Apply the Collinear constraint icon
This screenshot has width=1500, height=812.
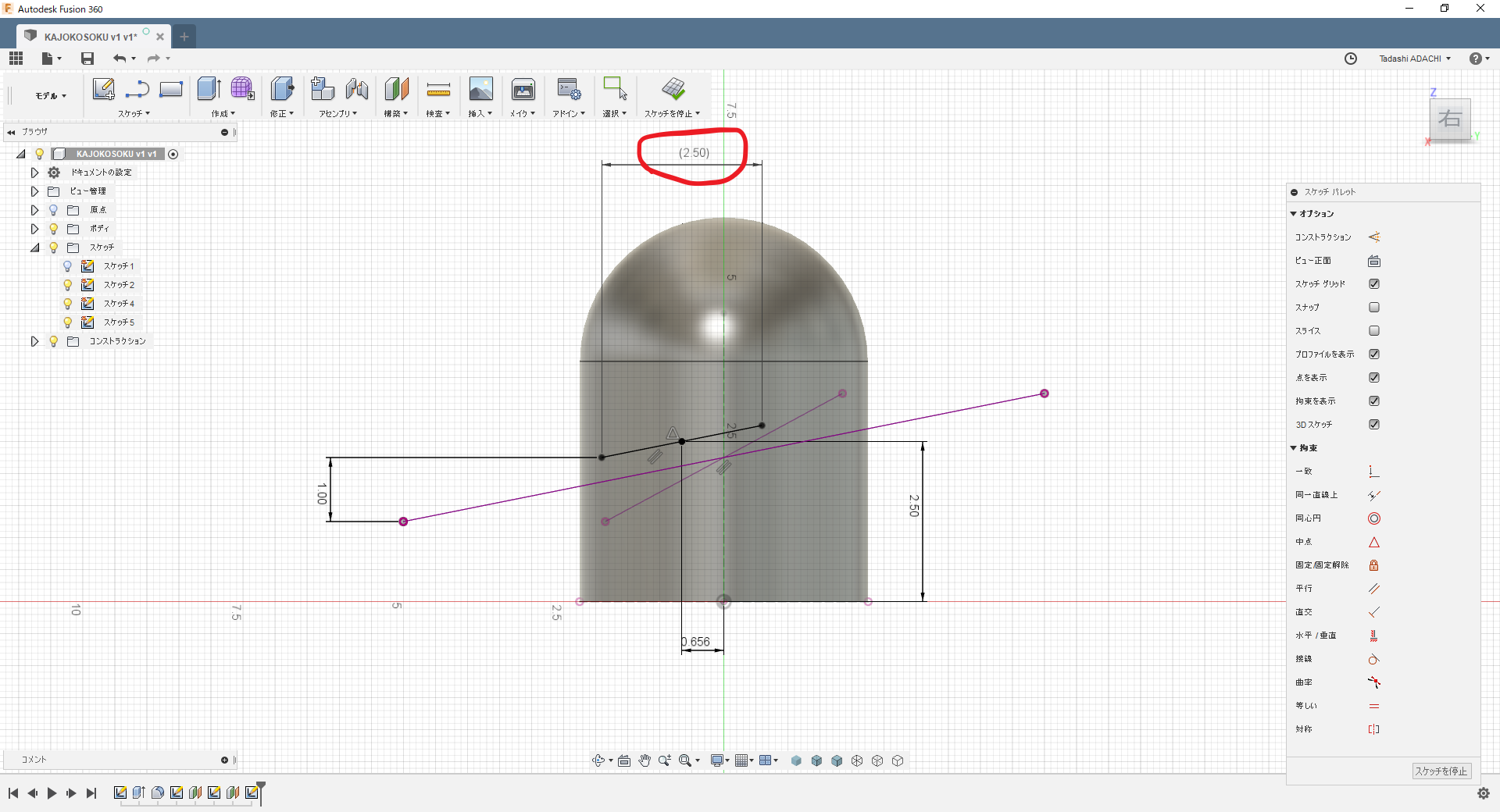pyautogui.click(x=1373, y=495)
